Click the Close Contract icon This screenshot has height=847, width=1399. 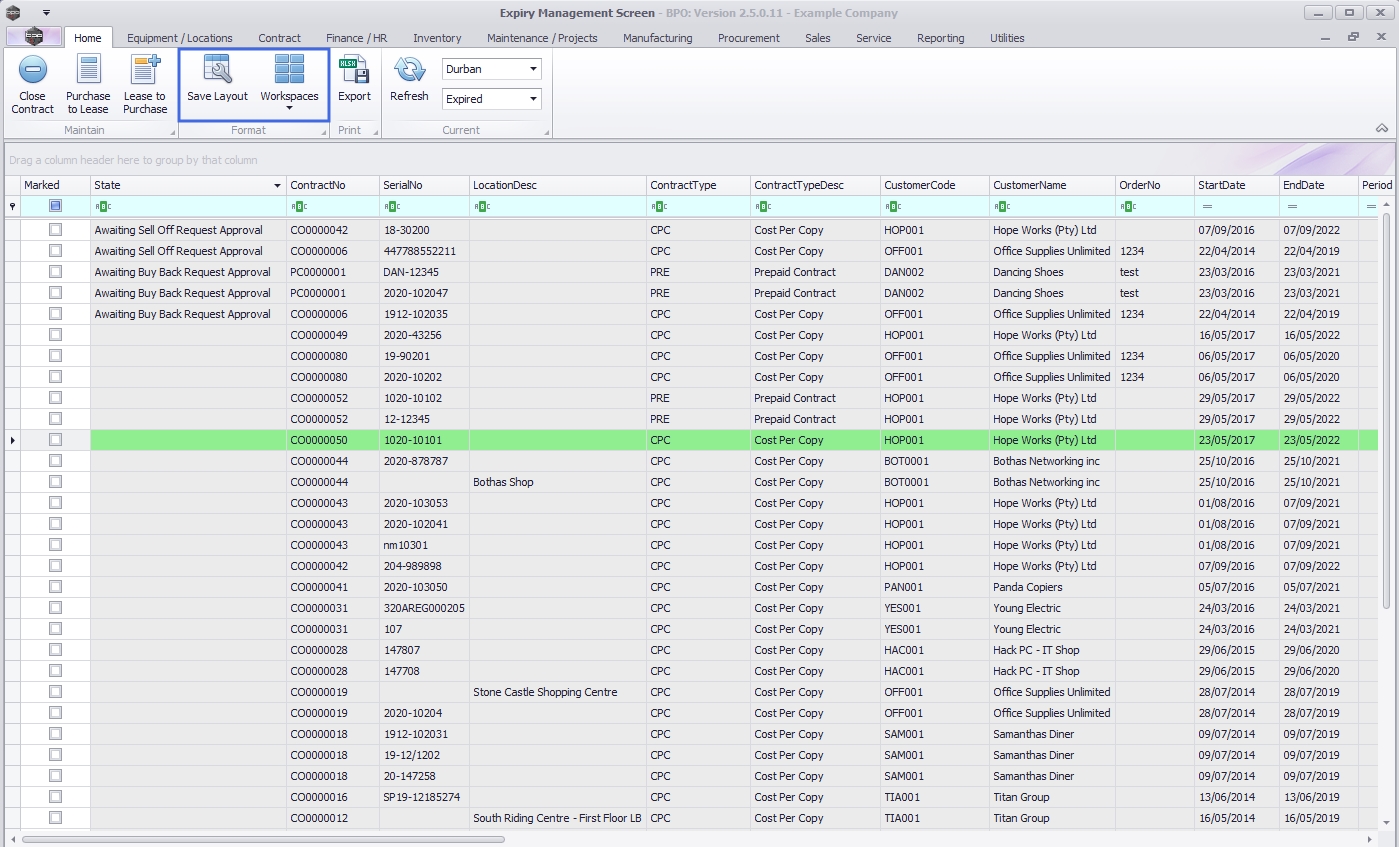click(33, 71)
